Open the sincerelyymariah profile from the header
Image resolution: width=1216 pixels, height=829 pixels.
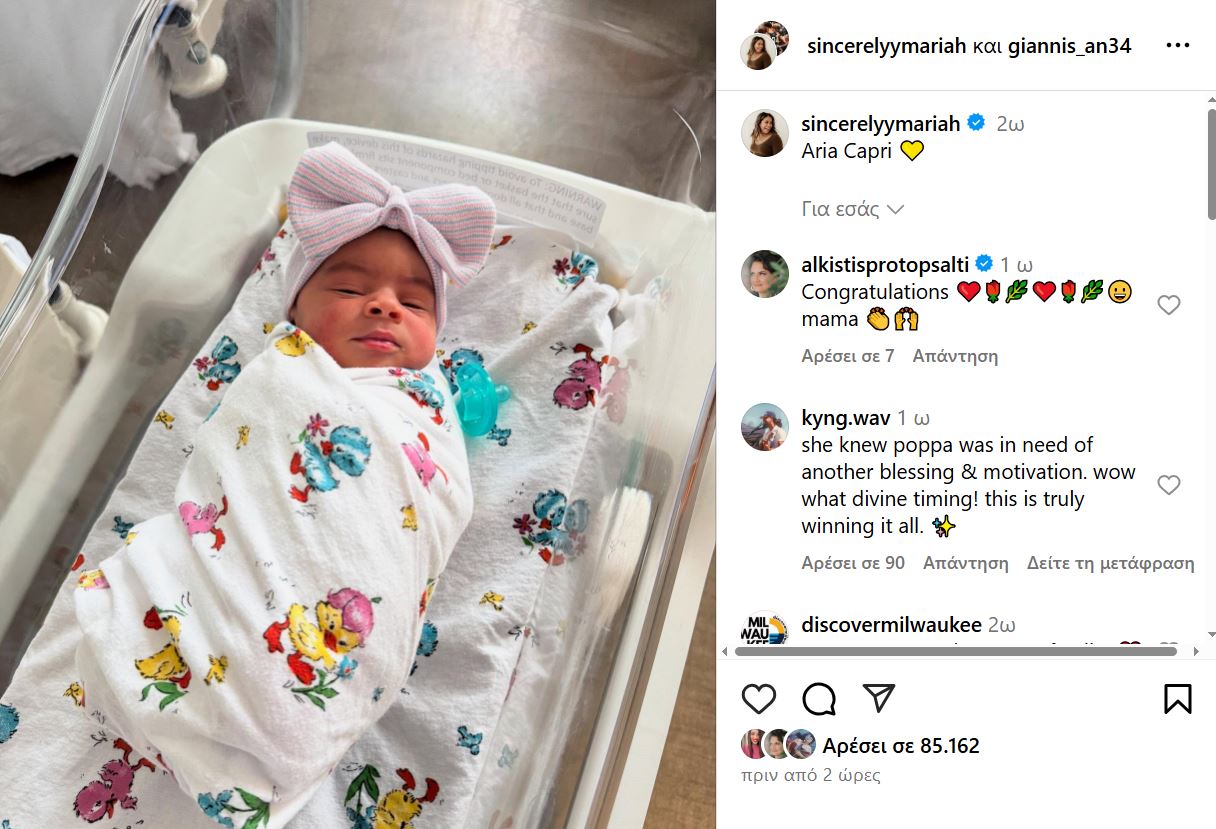[x=884, y=46]
